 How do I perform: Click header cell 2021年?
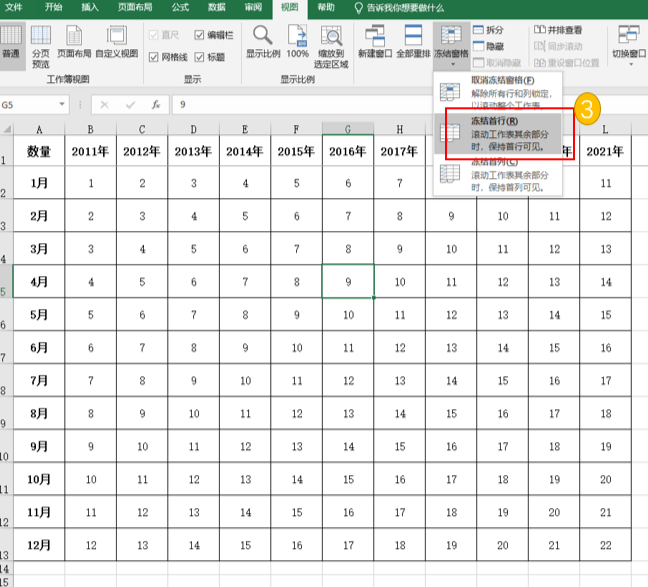pyautogui.click(x=605, y=151)
